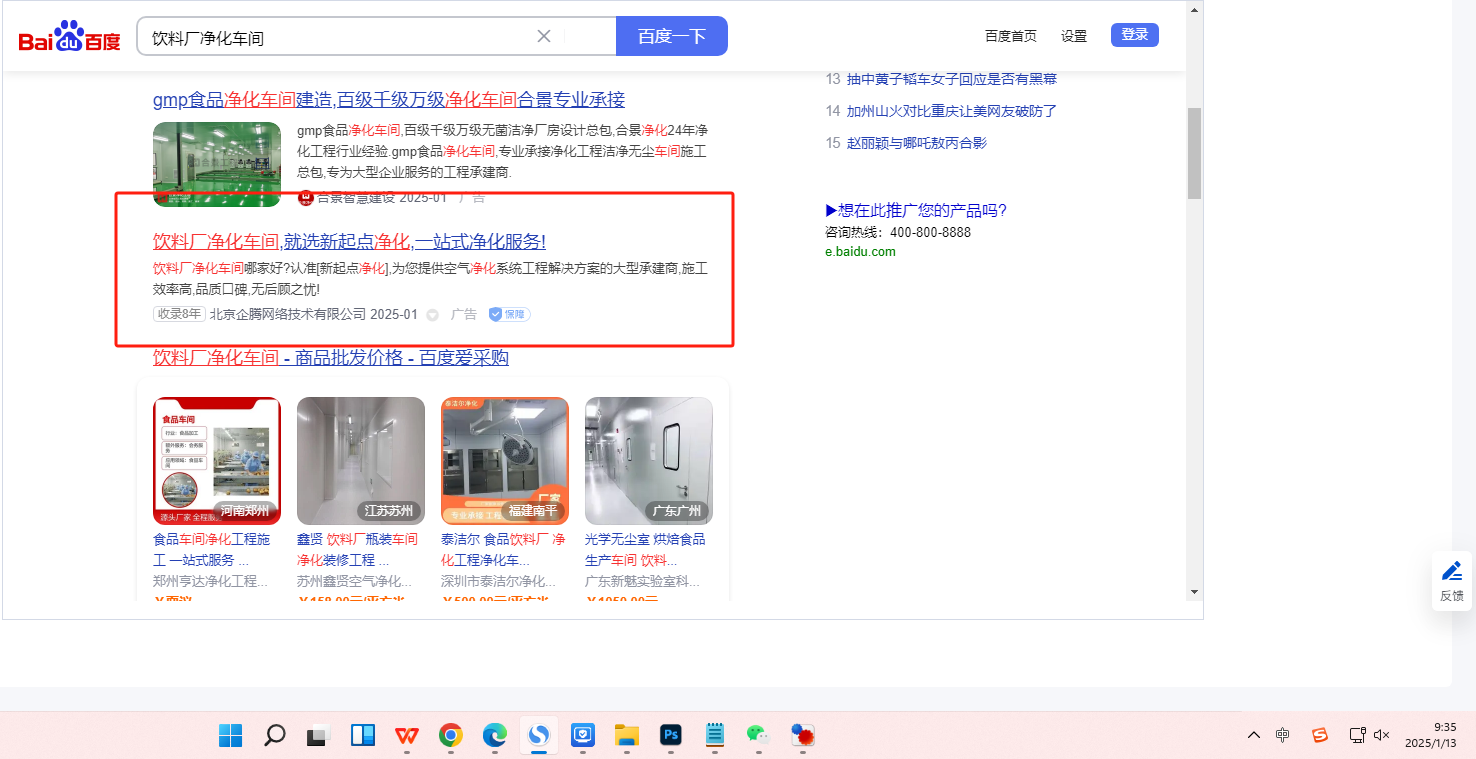Viewport: 1476px width, 759px height.
Task: Open the 反馈 feedback widget
Action: [1451, 581]
